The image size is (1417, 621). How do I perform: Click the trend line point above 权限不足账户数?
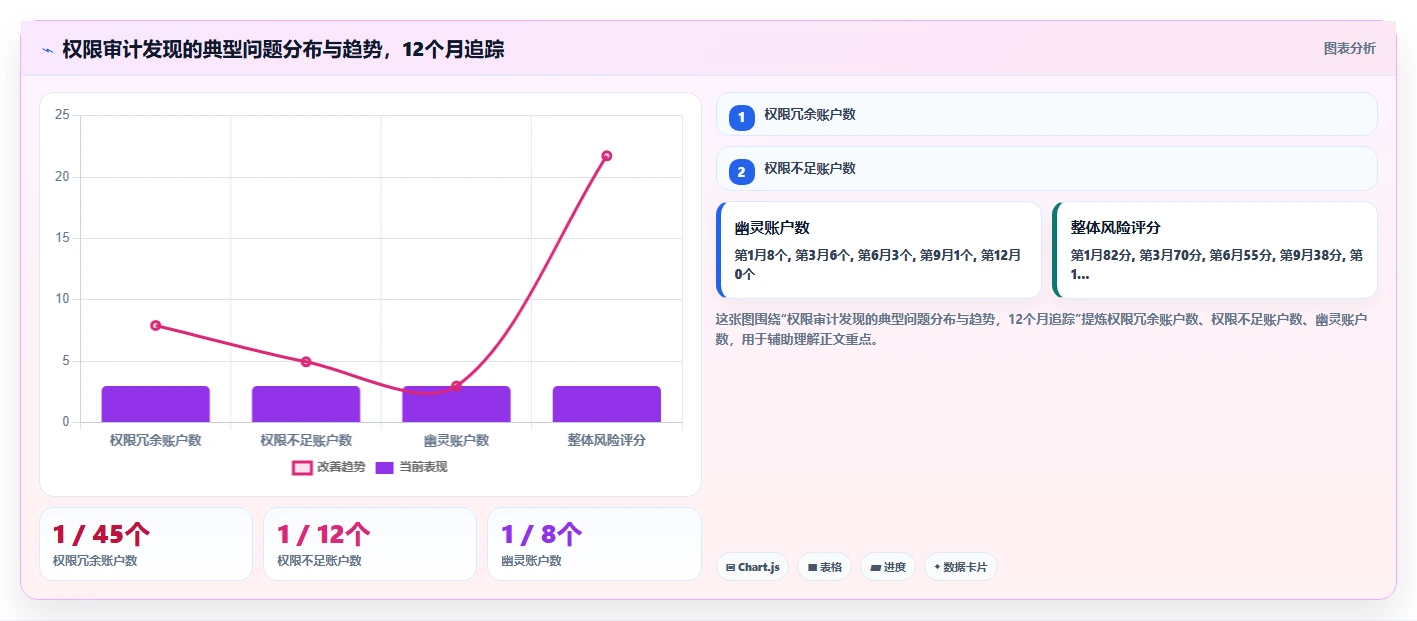pos(306,362)
